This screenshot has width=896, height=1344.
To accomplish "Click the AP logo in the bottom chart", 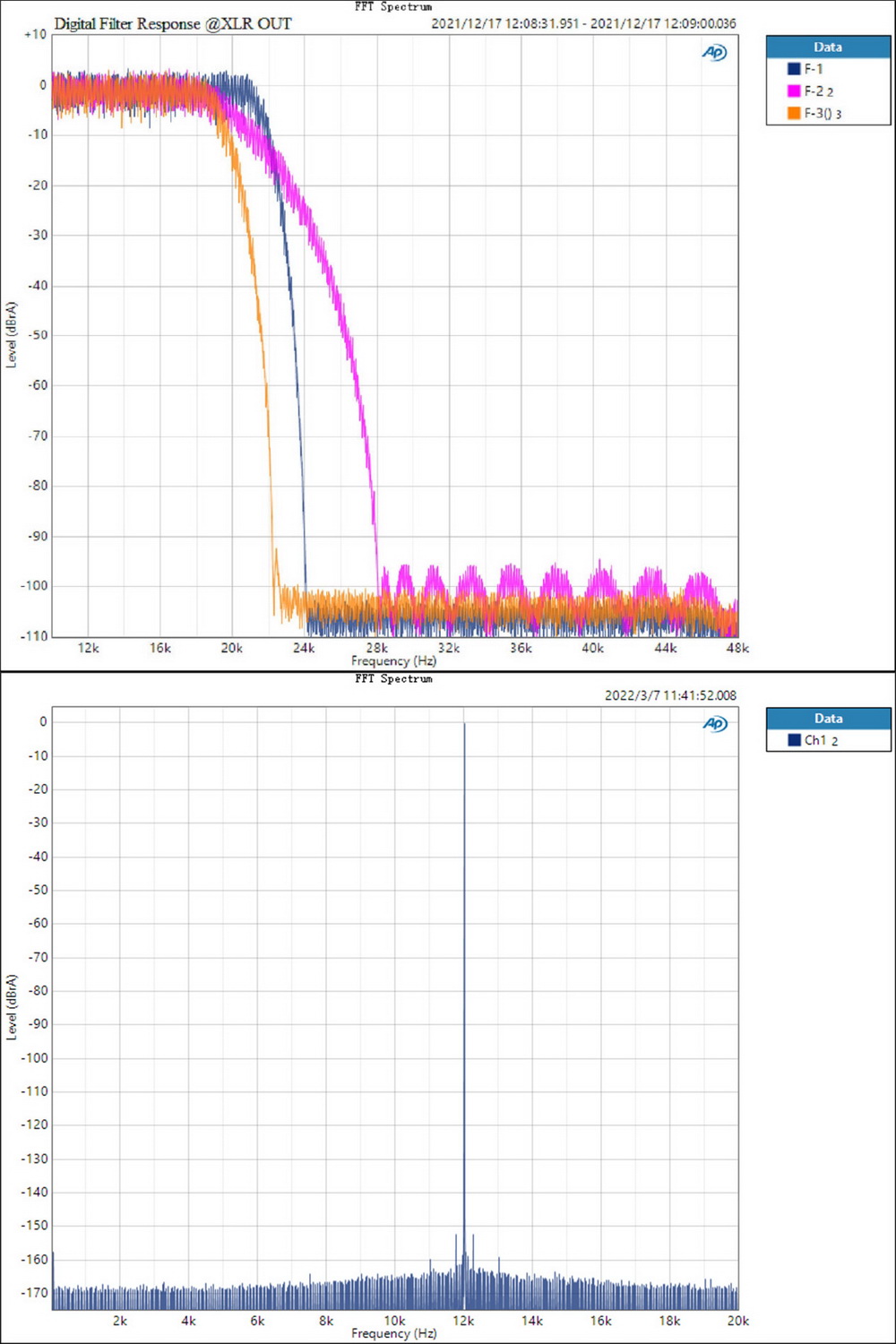I will click(x=716, y=722).
